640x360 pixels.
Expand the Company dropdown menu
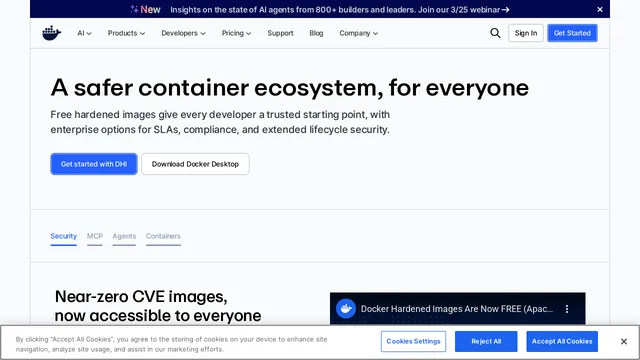coord(358,33)
